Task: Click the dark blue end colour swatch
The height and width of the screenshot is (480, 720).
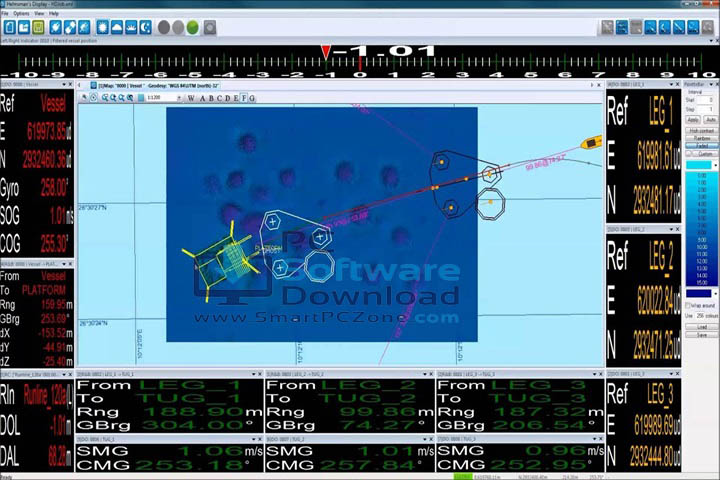Action: point(698,293)
